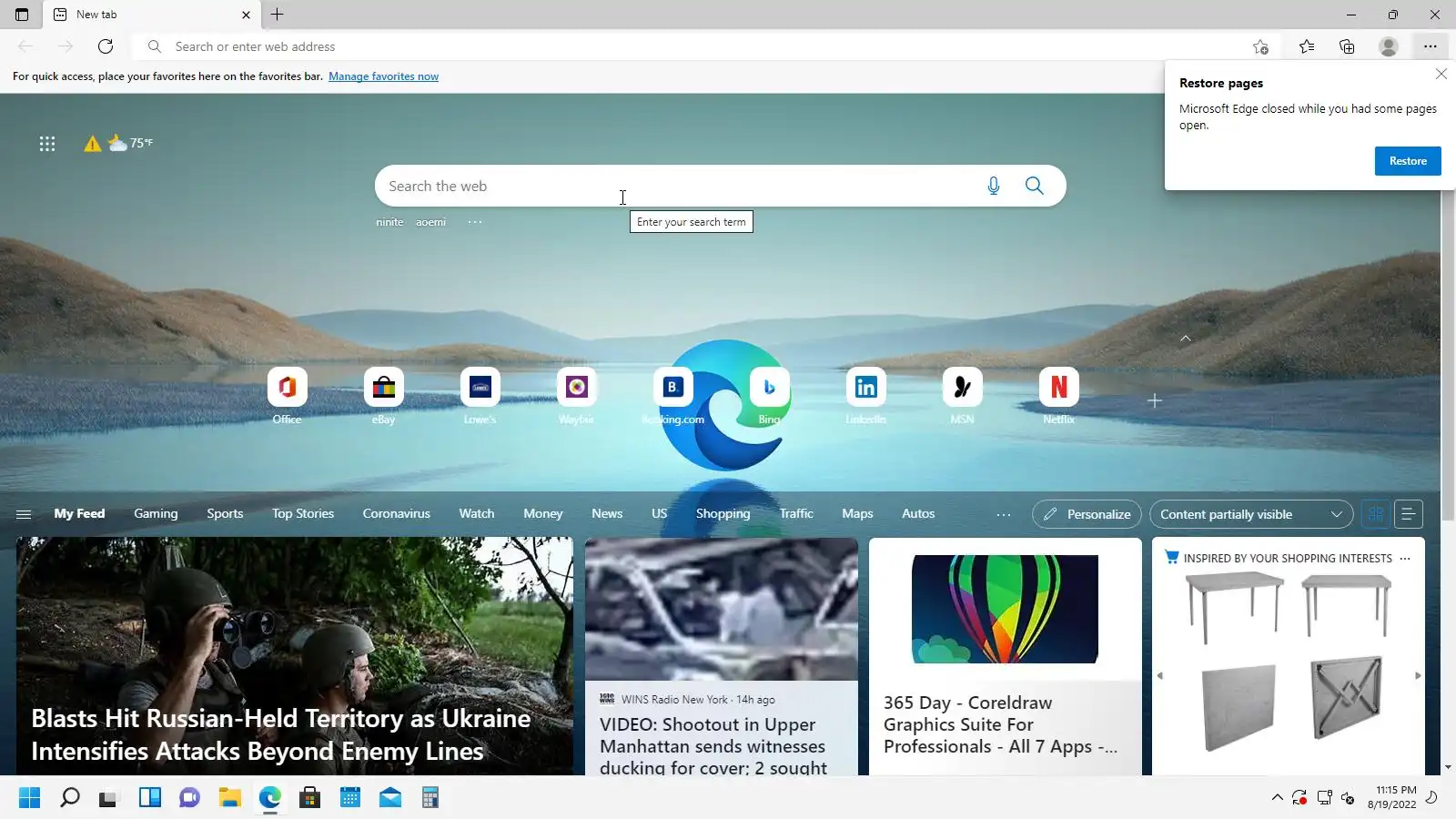This screenshot has height=819, width=1456.
Task: Click the address bar input
Action: (x=705, y=46)
